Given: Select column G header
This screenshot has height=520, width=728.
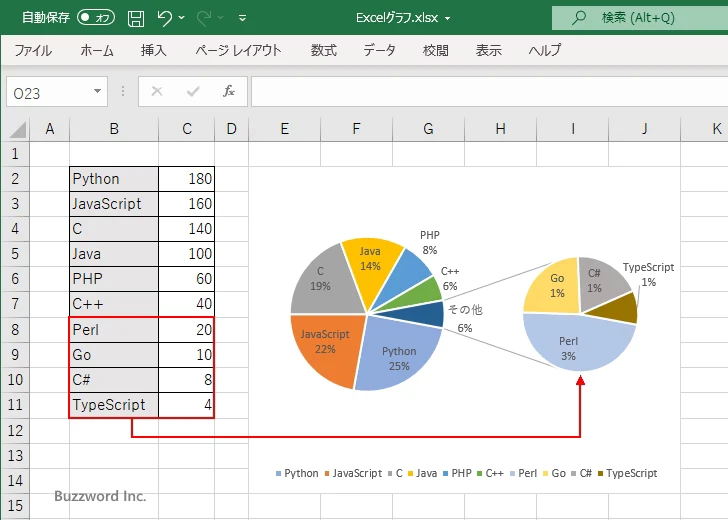Looking at the screenshot, I should [x=428, y=129].
